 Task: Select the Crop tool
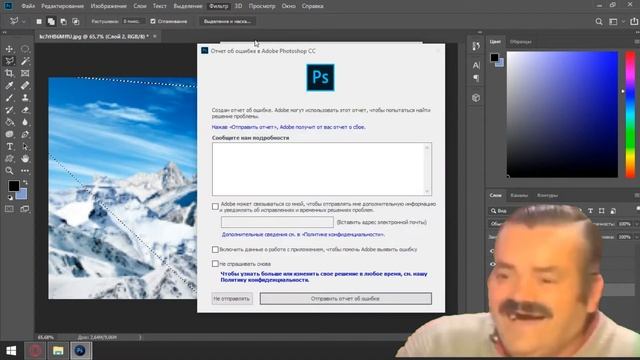click(9, 73)
